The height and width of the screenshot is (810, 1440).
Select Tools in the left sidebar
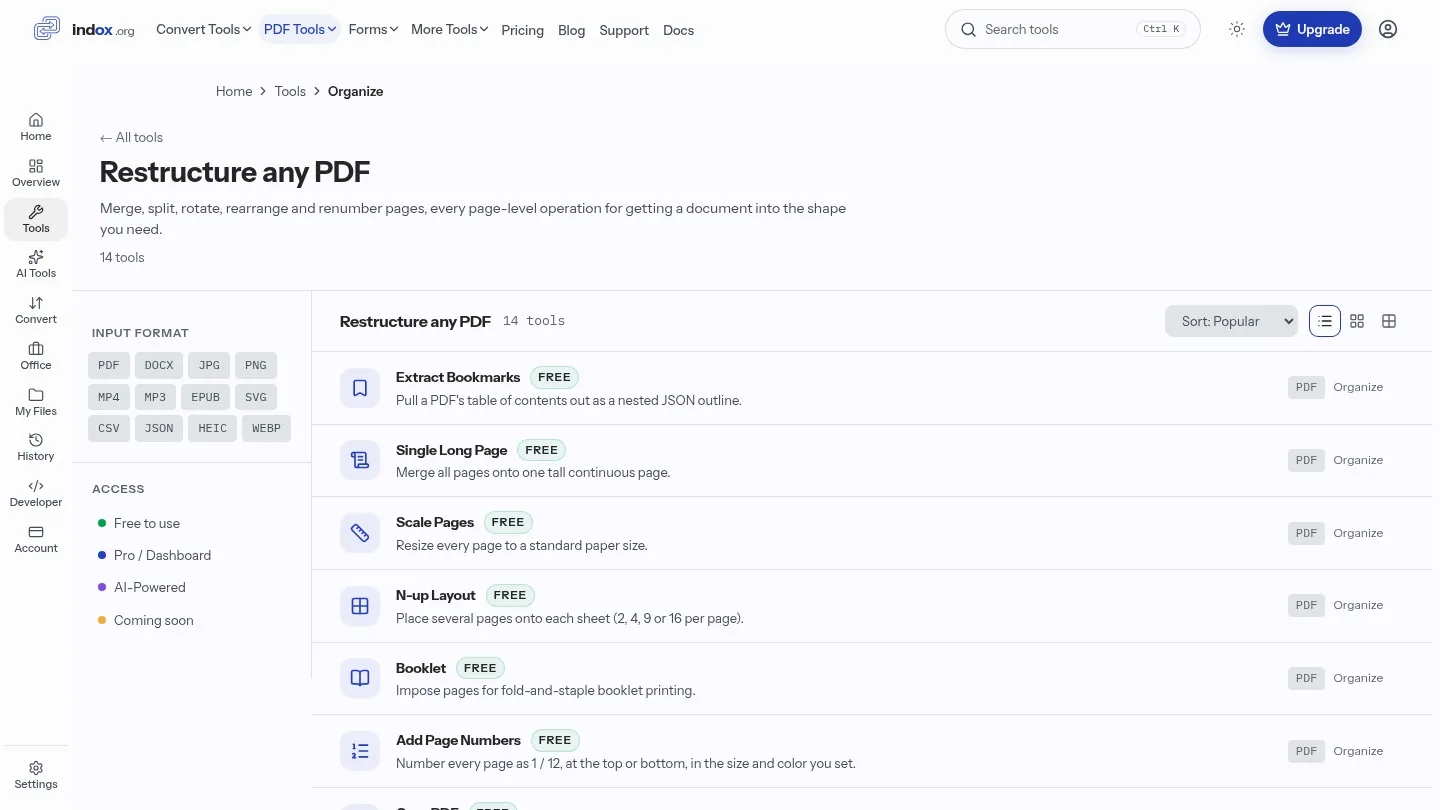(36, 219)
